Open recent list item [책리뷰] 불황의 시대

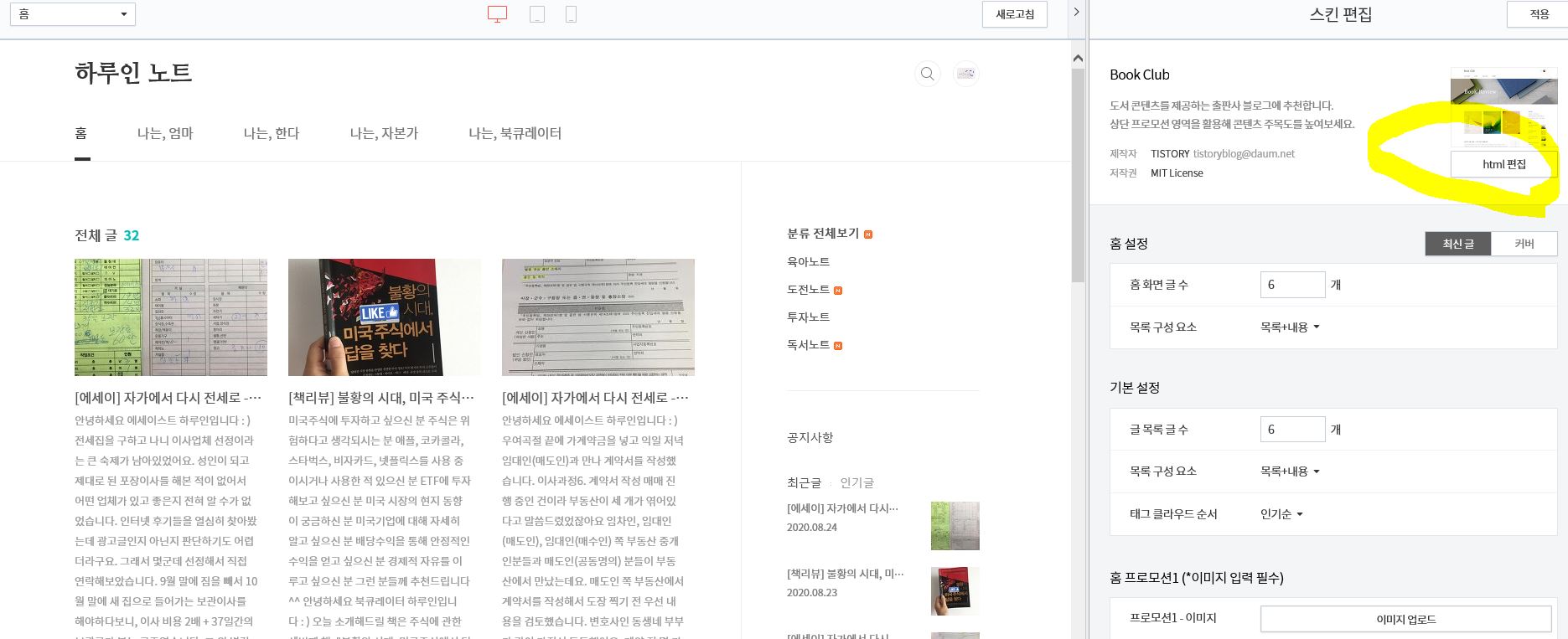click(846, 574)
